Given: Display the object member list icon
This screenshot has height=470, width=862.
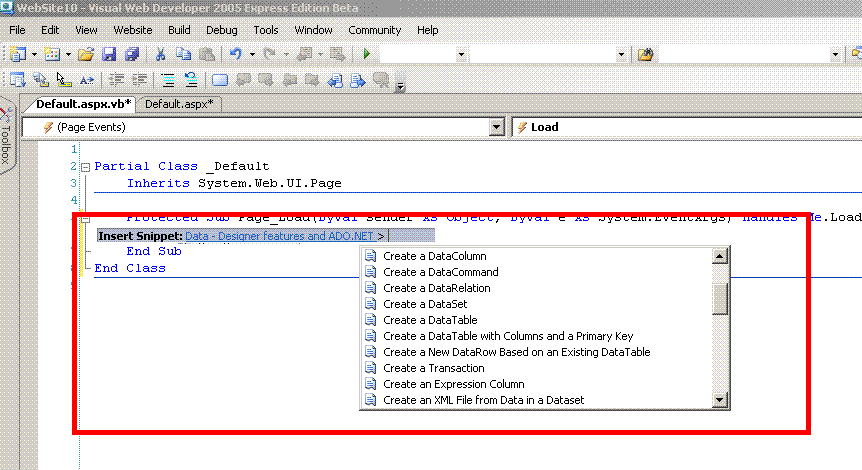Looking at the screenshot, I should (x=18, y=80).
